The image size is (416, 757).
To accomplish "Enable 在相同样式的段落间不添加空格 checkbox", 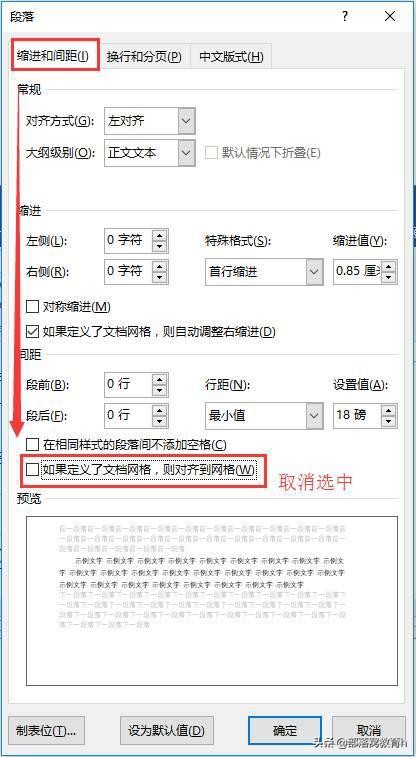I will (x=32, y=444).
